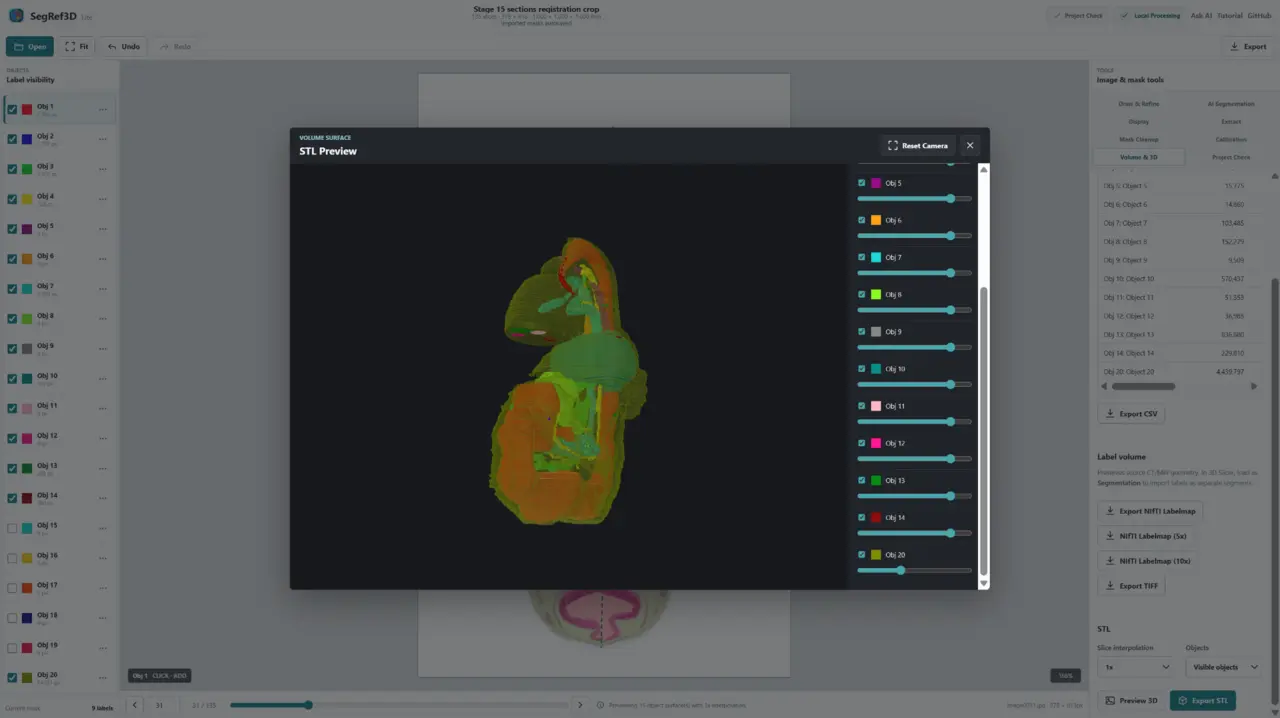Click the Obj 20 opacity slider
Viewport: 1280px width, 718px height.
[x=914, y=570]
